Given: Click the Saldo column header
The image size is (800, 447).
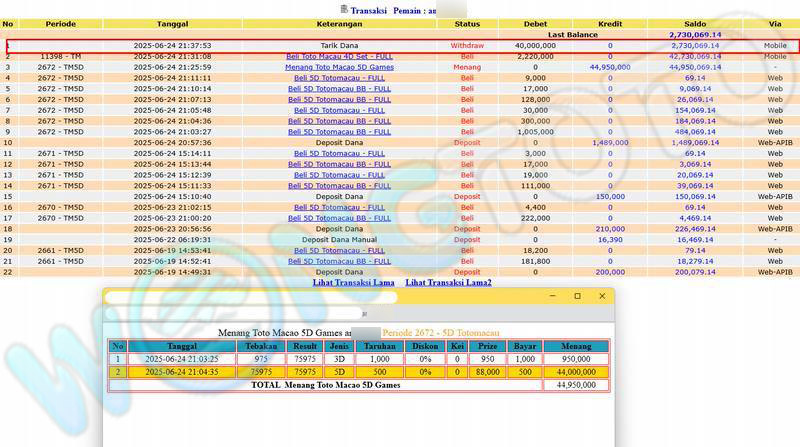Looking at the screenshot, I should (x=694, y=22).
